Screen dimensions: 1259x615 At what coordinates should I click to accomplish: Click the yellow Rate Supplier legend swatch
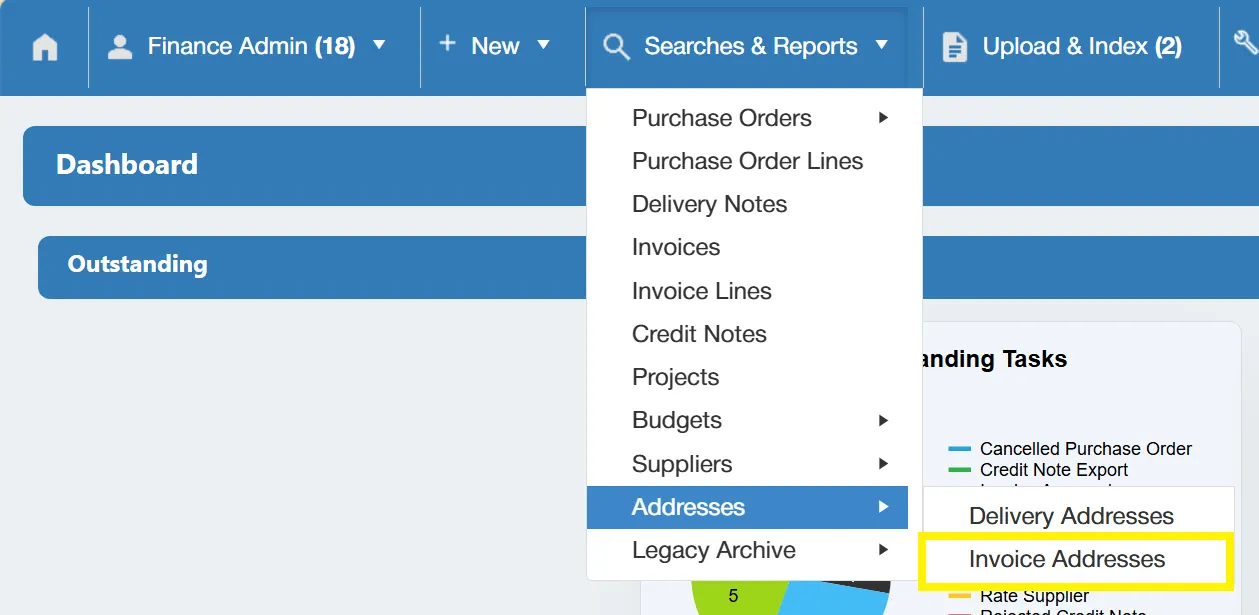(x=959, y=596)
